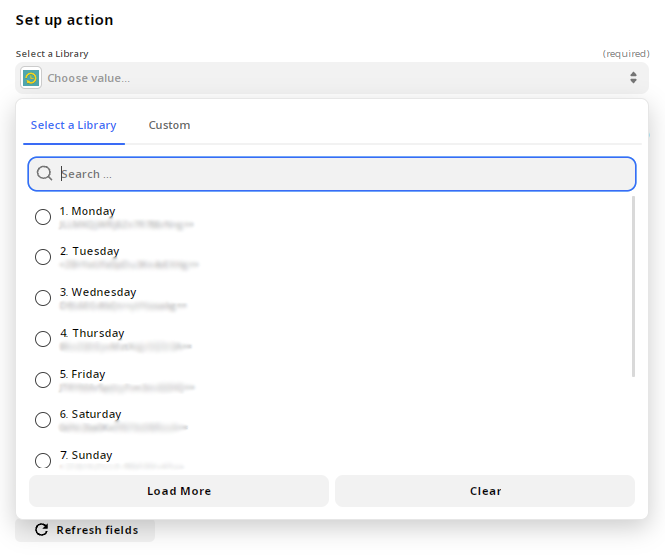Select the Sunday radio button
Viewport: 665px width, 555px height.
pos(43,460)
